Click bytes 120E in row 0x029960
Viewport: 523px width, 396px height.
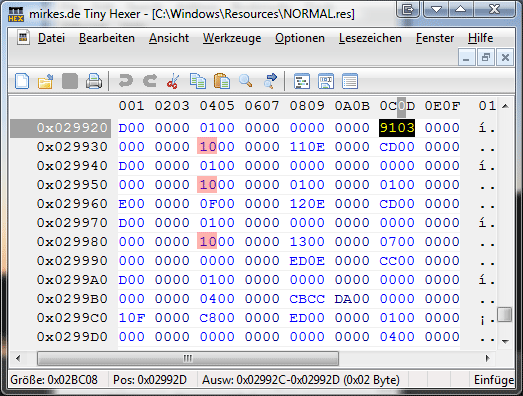pyautogui.click(x=307, y=204)
